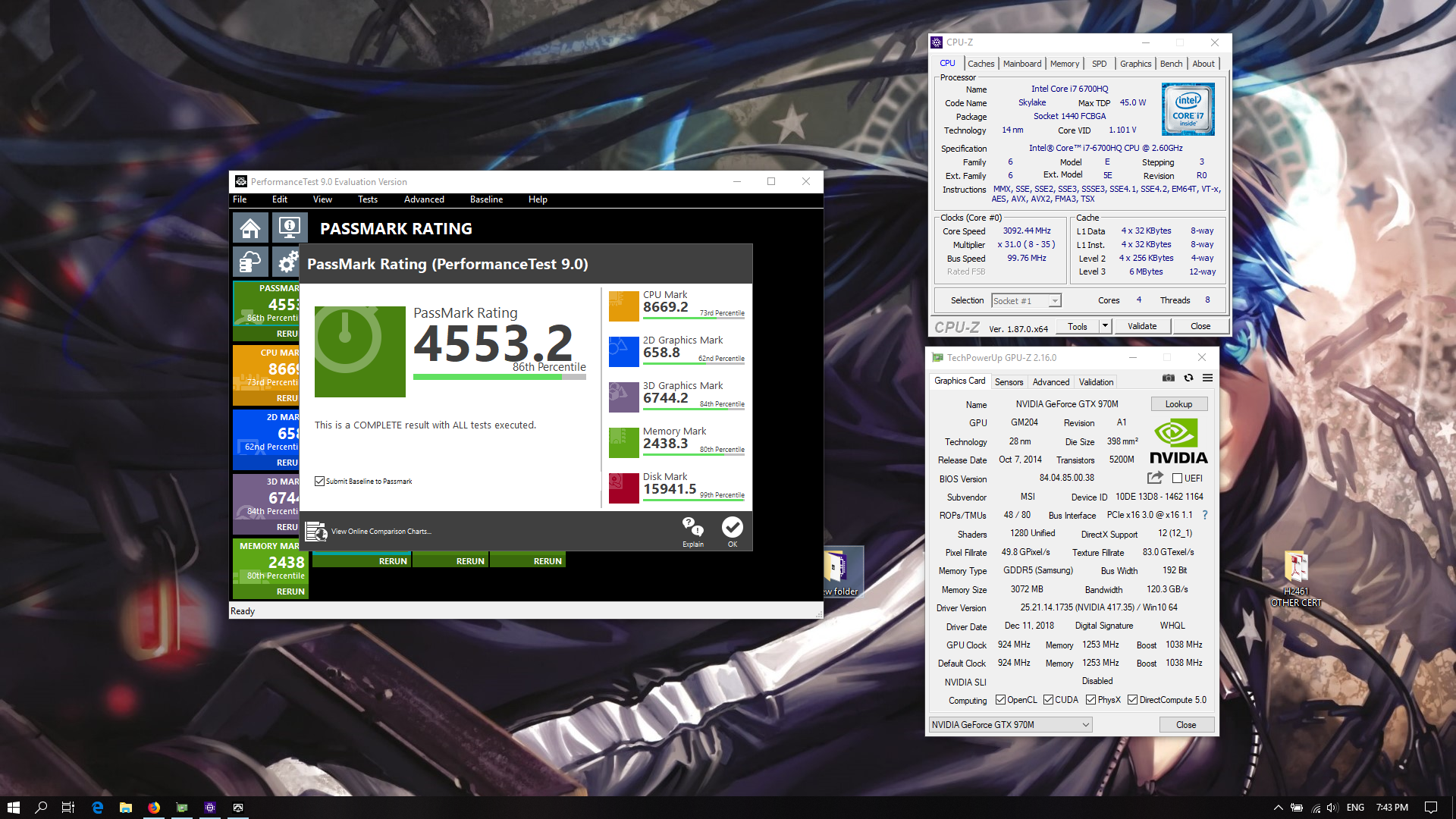Launch Firefox from the taskbar
This screenshot has width=1456, height=819.
click(154, 808)
